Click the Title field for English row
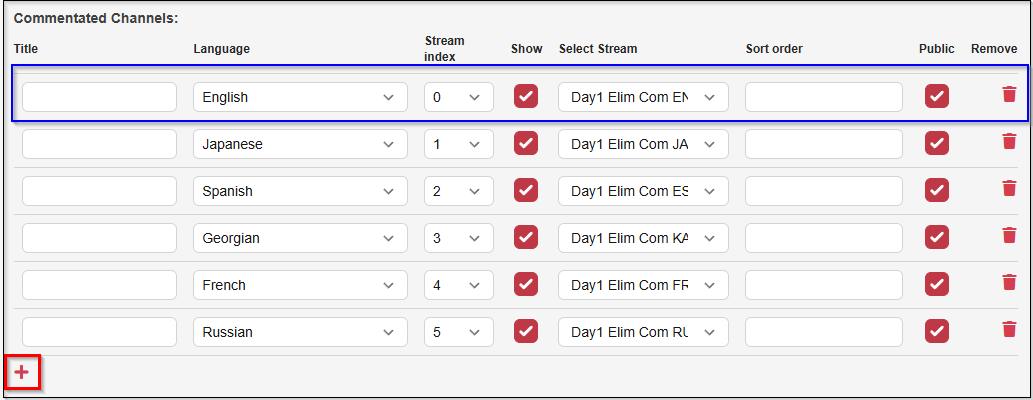1033x400 pixels. coord(99,97)
